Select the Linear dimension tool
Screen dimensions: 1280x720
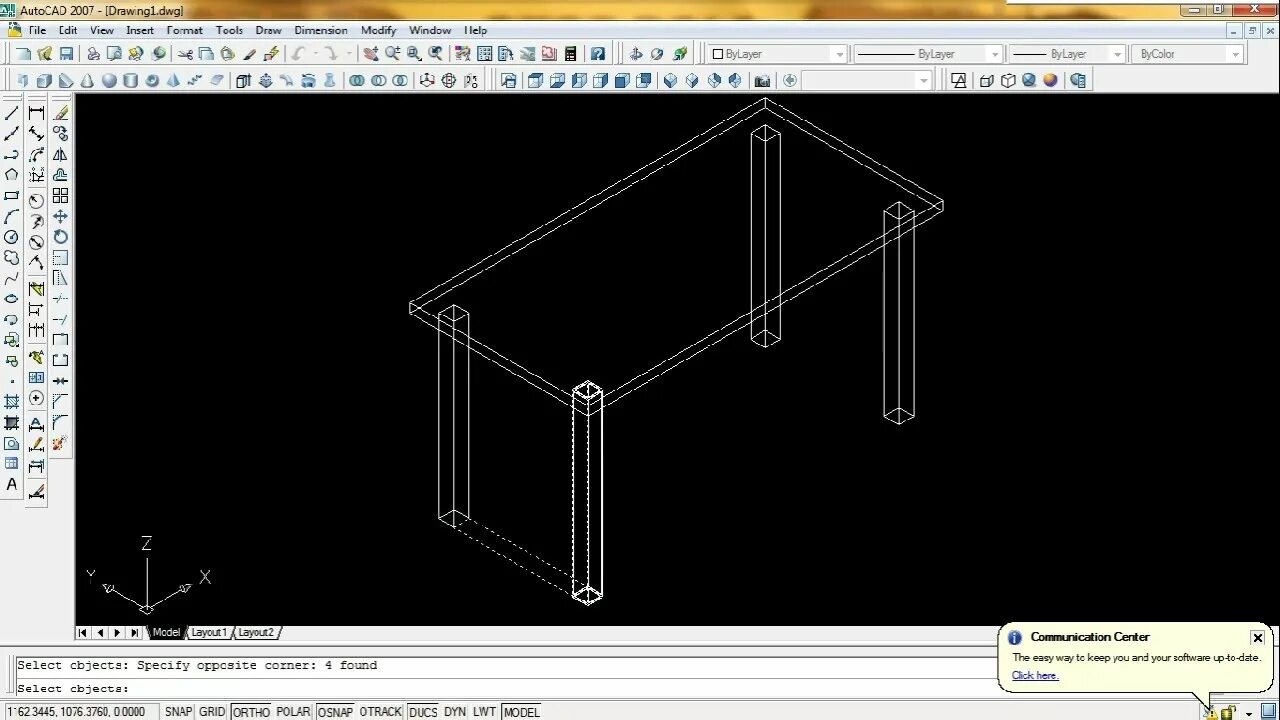pos(36,113)
